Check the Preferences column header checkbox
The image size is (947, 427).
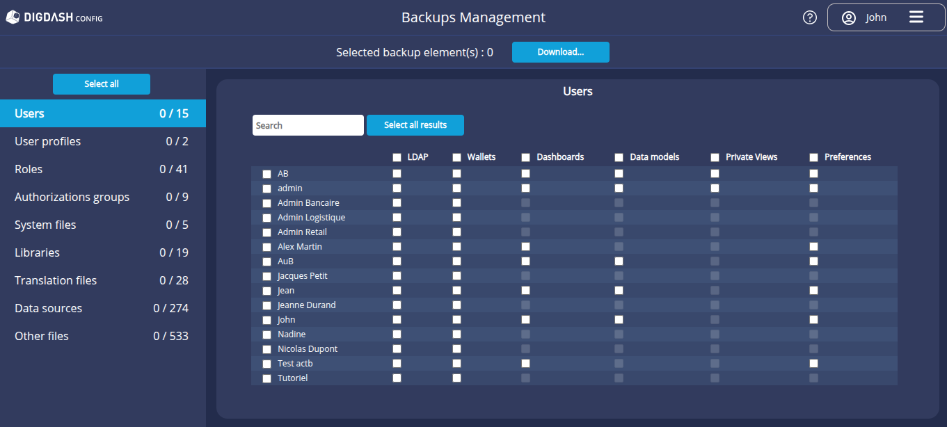(x=814, y=158)
